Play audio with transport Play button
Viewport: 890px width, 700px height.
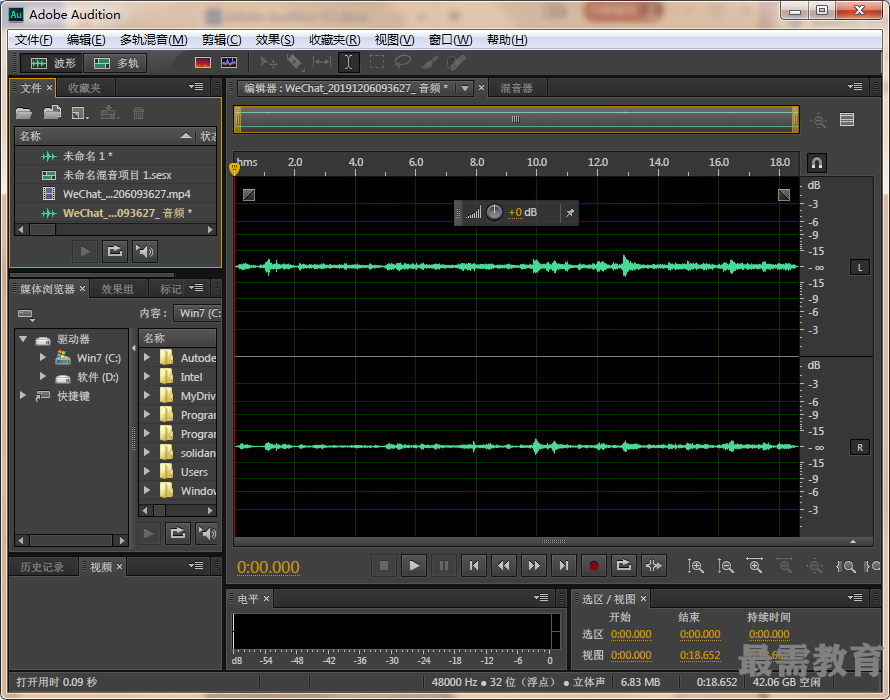point(414,565)
